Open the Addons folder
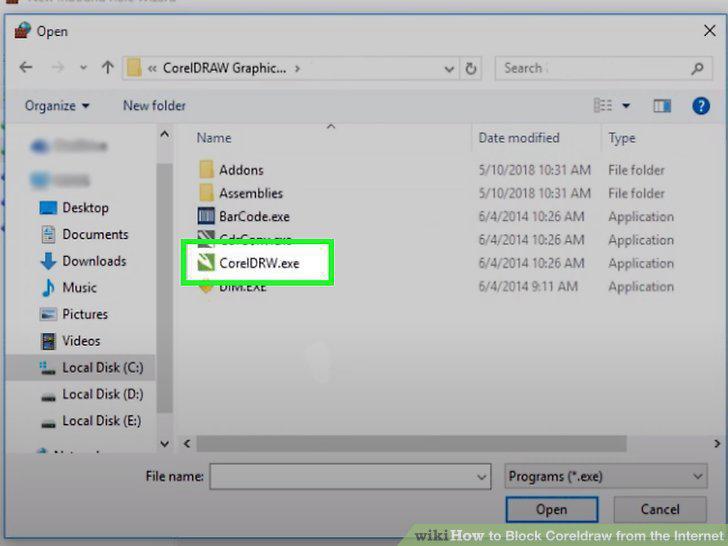 pyautogui.click(x=241, y=170)
